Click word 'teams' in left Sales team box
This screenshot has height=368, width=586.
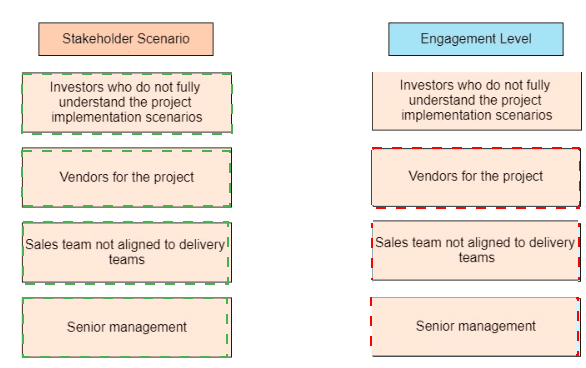click(x=127, y=259)
